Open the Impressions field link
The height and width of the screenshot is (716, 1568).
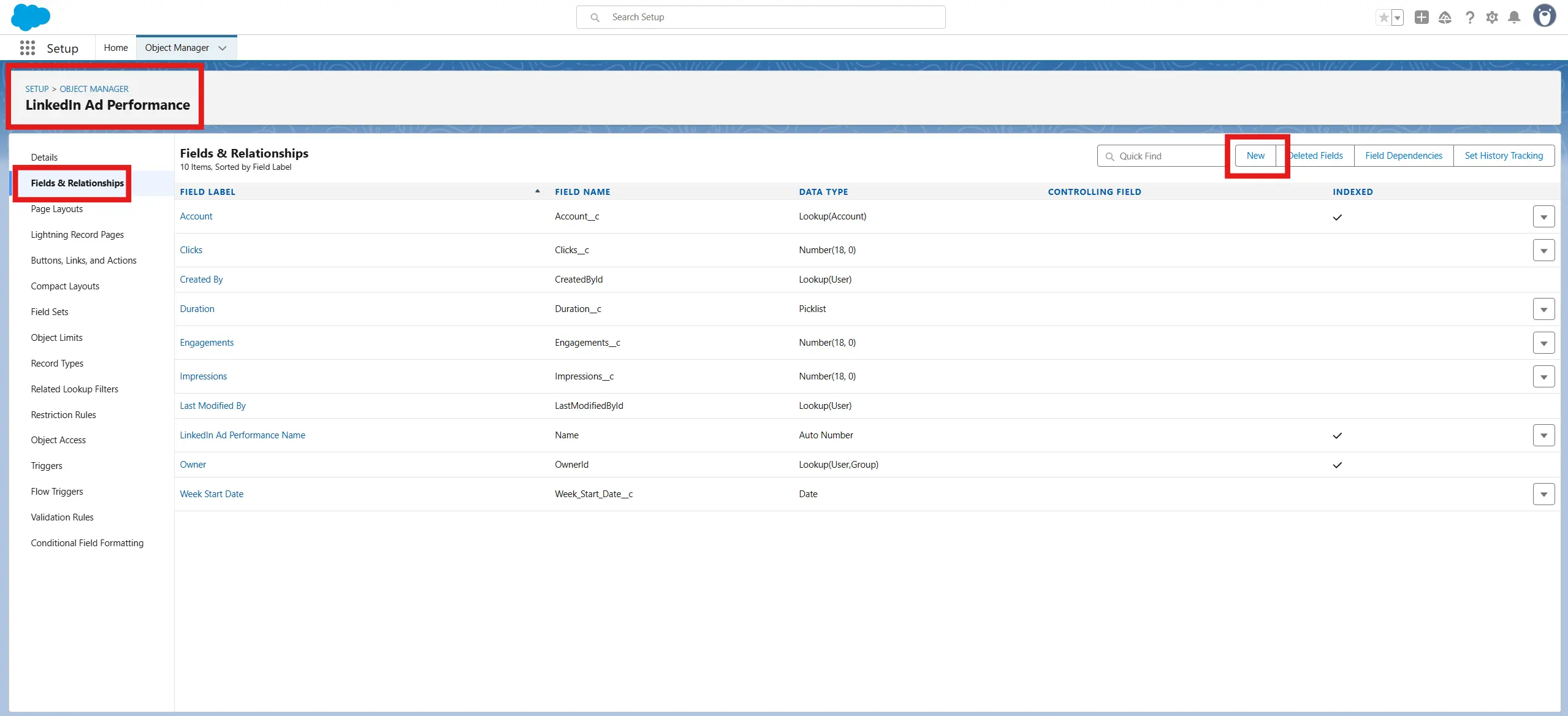[203, 376]
